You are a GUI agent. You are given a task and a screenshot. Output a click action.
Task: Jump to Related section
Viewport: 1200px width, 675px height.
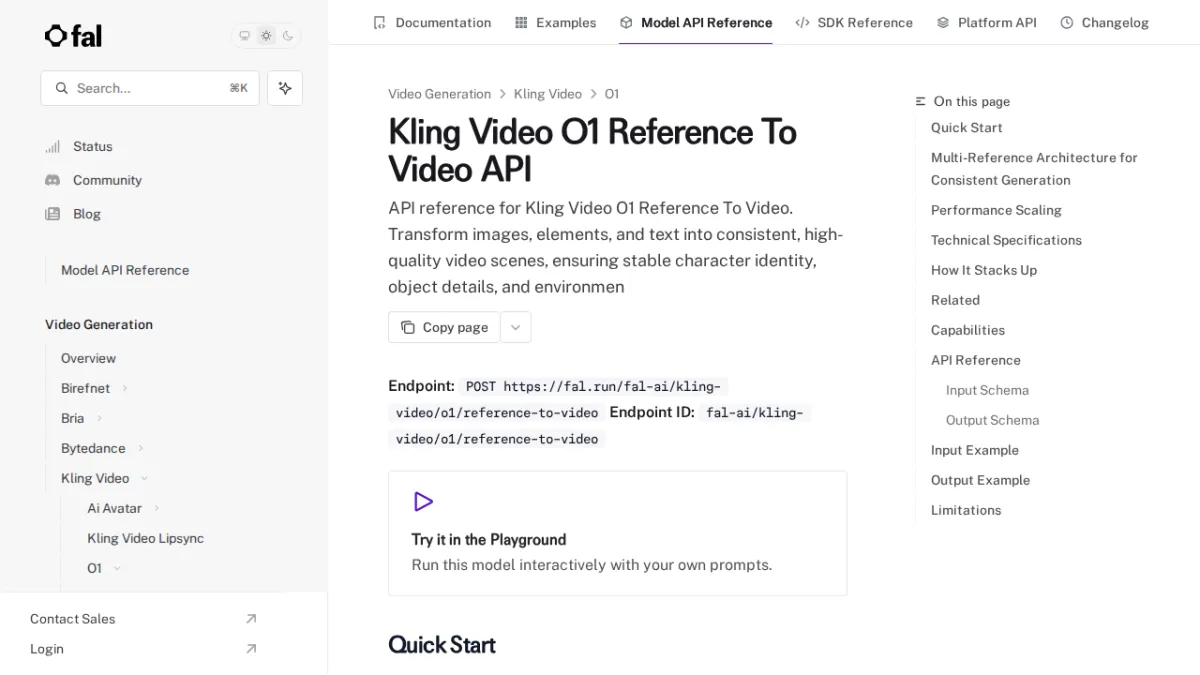coord(955,300)
